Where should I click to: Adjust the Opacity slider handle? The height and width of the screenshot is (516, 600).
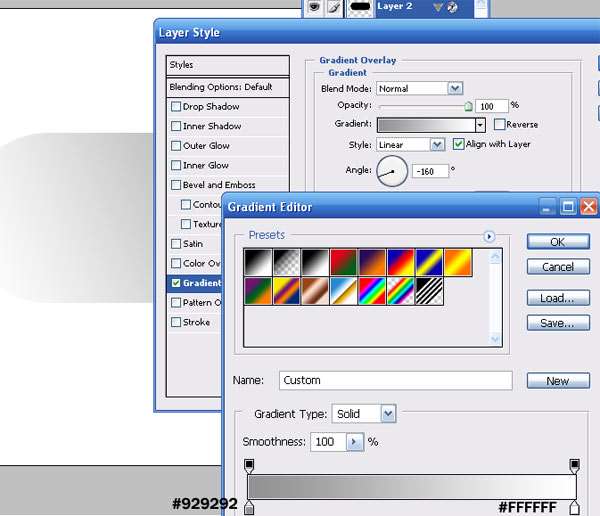tap(468, 106)
